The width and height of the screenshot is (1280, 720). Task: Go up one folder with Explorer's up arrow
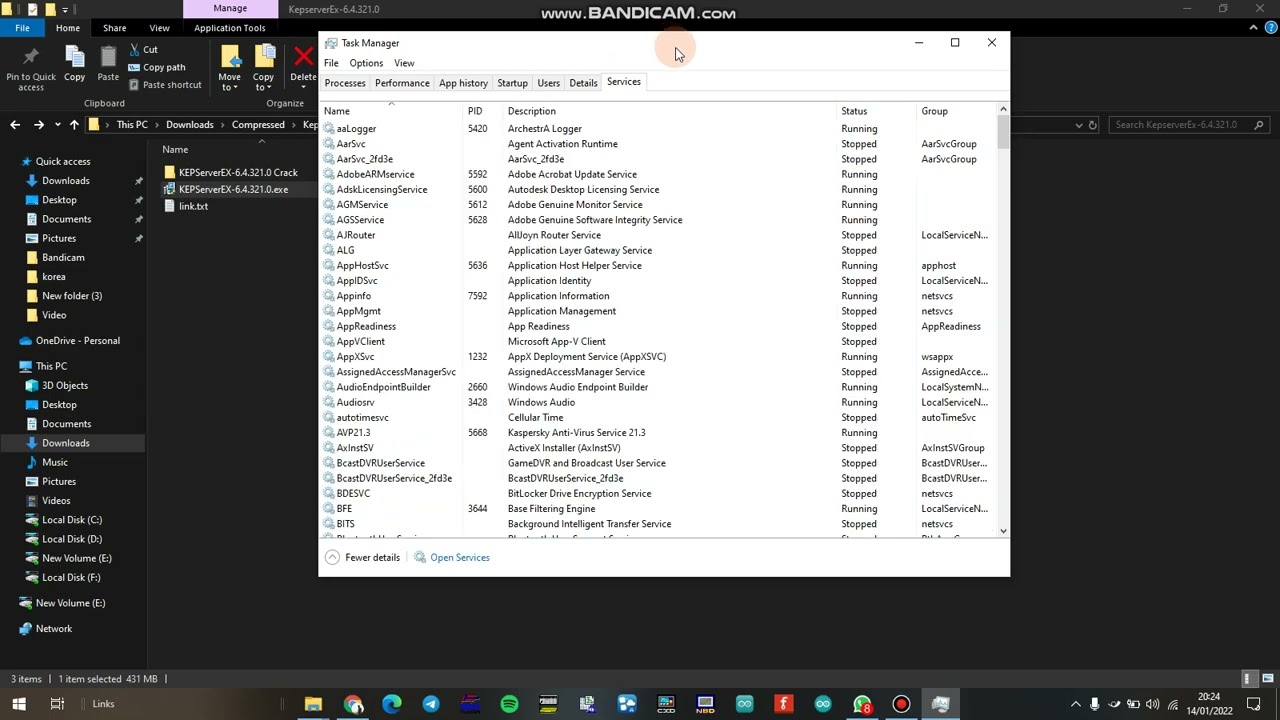74,125
